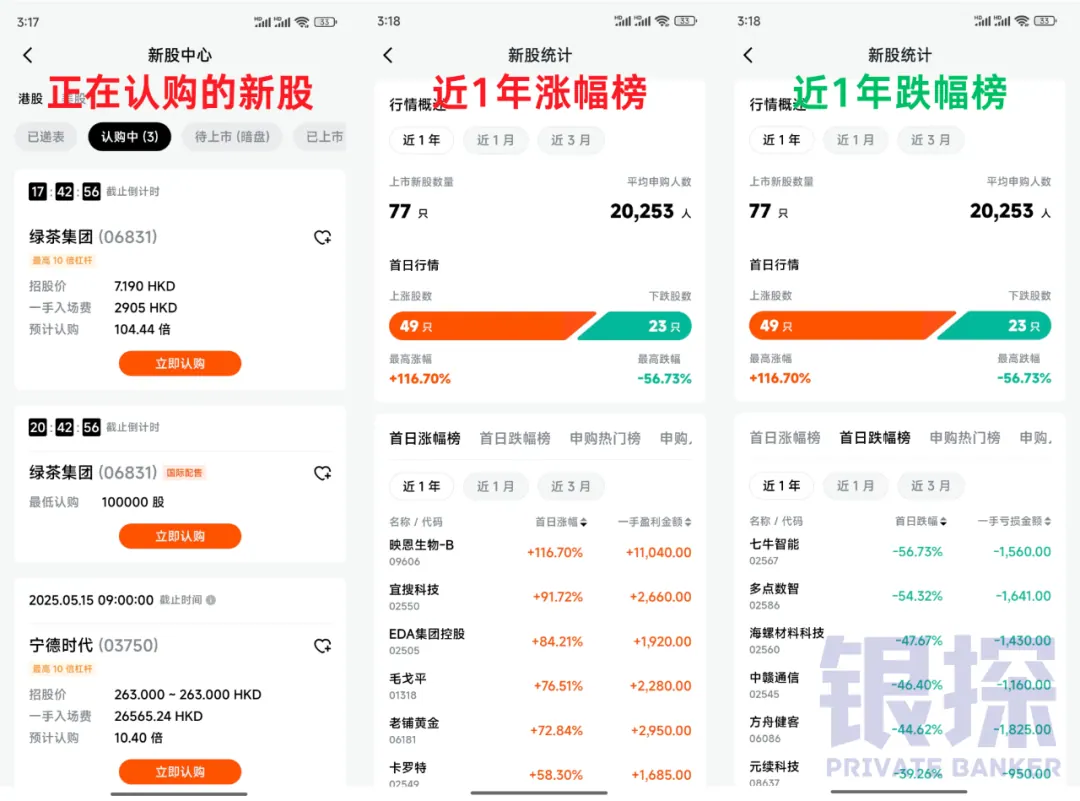Sort by 首日涨幅 column arrows
The image size is (1080, 801).
pos(583,523)
